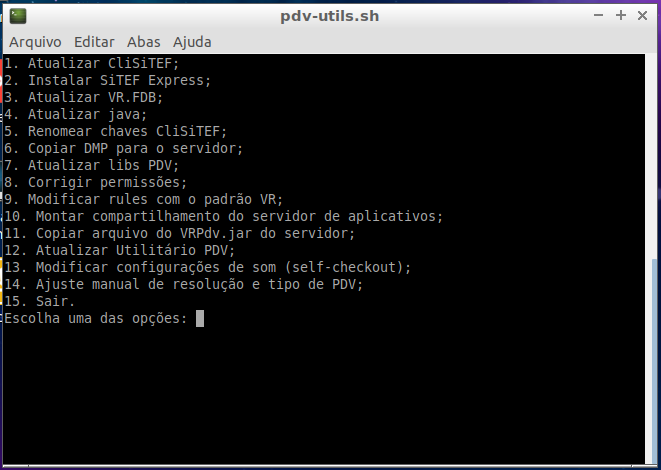Click the 'Copiar DMP para o servidor' line
Image resolution: width=661 pixels, height=470 pixels.
tap(123, 149)
